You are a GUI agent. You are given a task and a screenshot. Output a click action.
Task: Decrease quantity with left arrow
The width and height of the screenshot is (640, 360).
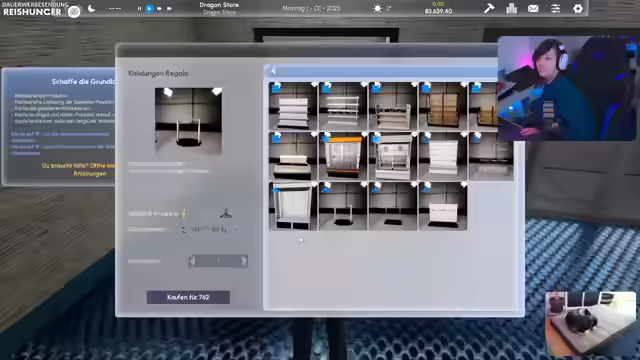click(192, 261)
